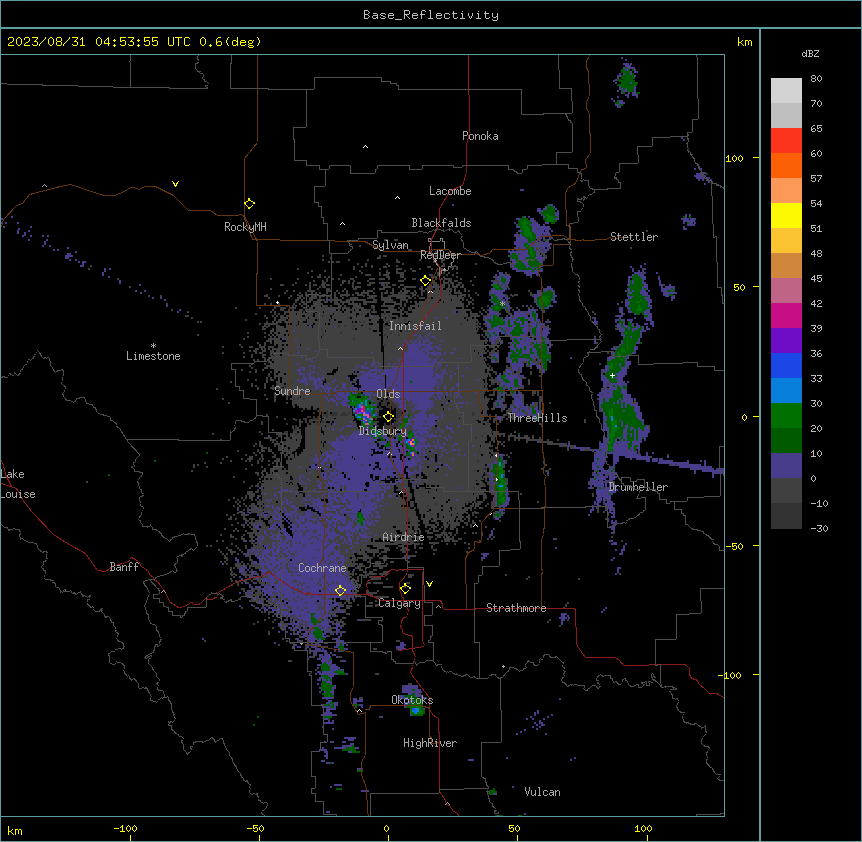Select the yellow marker below Cochrane label
The height and width of the screenshot is (842, 862).
click(340, 590)
